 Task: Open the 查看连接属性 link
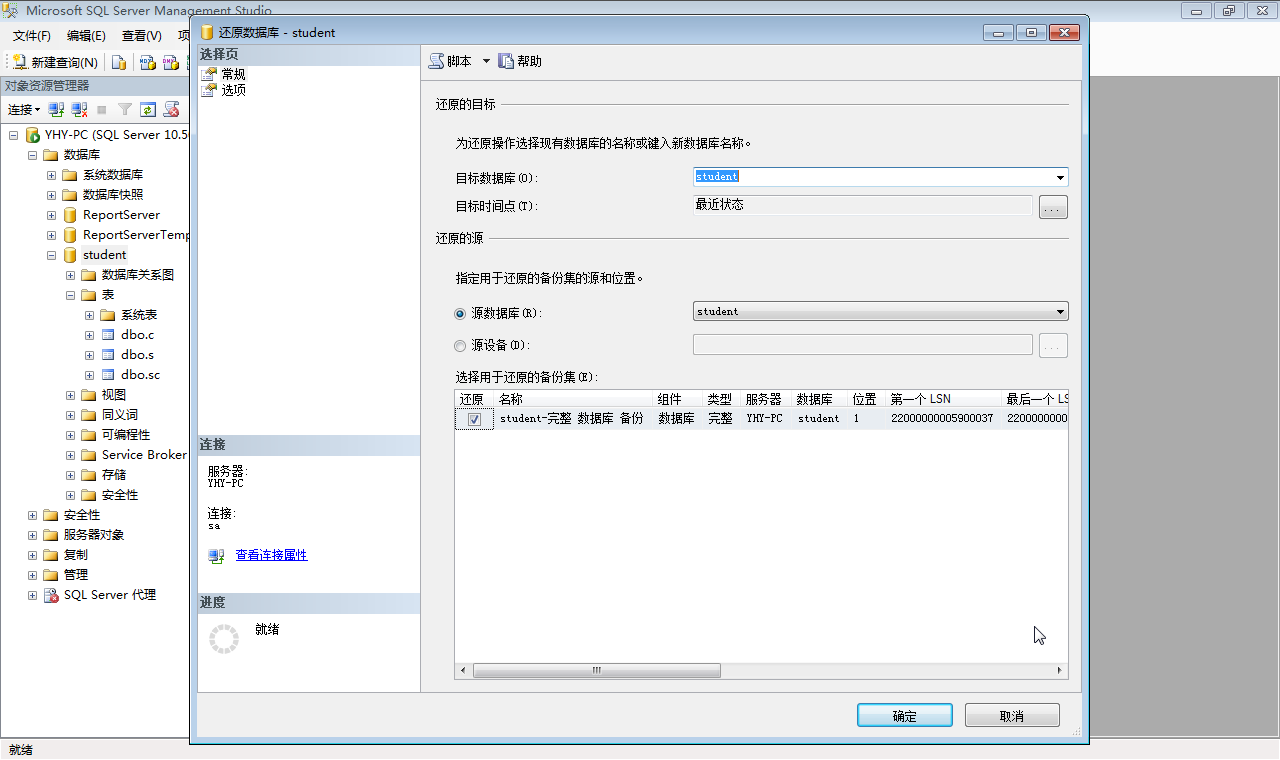pos(271,555)
